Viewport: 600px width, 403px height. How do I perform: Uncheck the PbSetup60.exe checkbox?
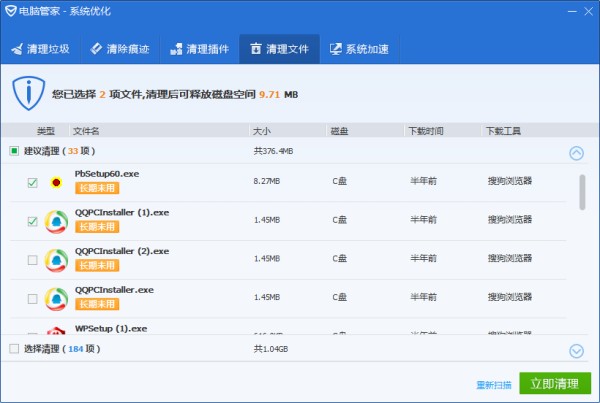point(33,182)
